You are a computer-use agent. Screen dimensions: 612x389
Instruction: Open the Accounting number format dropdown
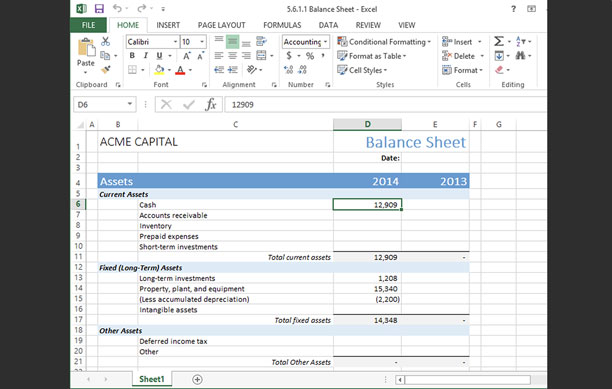(325, 42)
